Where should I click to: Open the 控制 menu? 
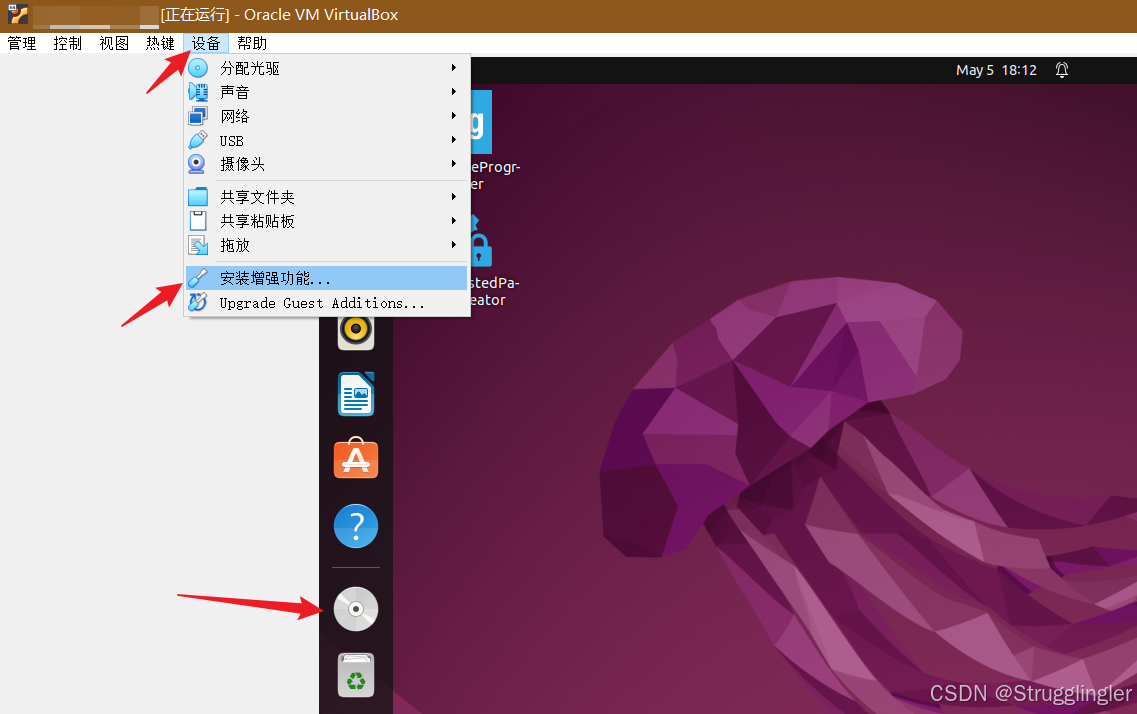[x=67, y=43]
